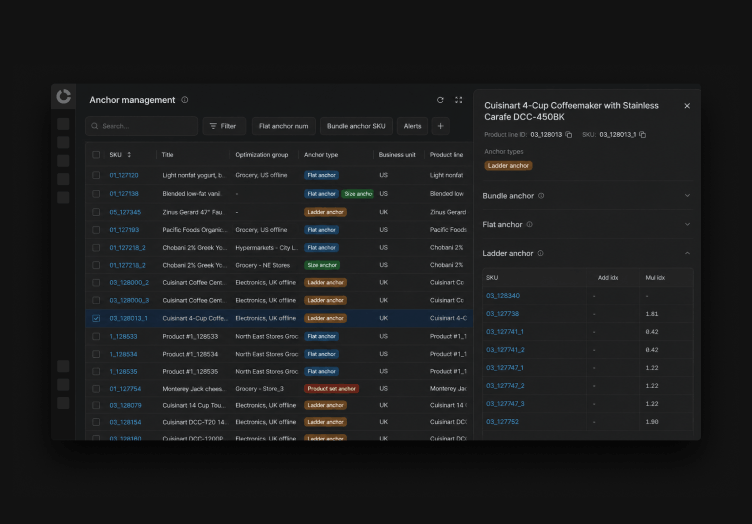Image resolution: width=752 pixels, height=524 pixels.
Task: Click the Optimization group column header
Action: (261, 155)
